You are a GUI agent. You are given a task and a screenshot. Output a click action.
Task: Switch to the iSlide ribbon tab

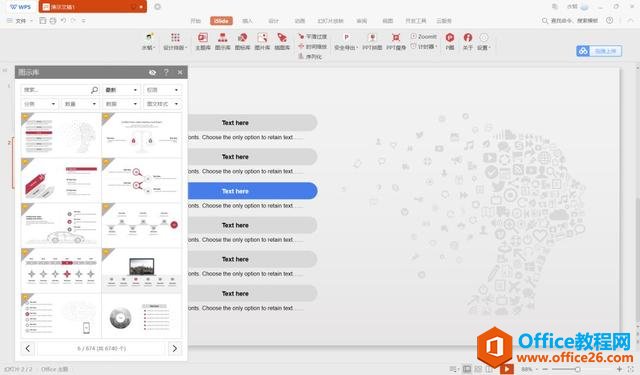coord(221,20)
